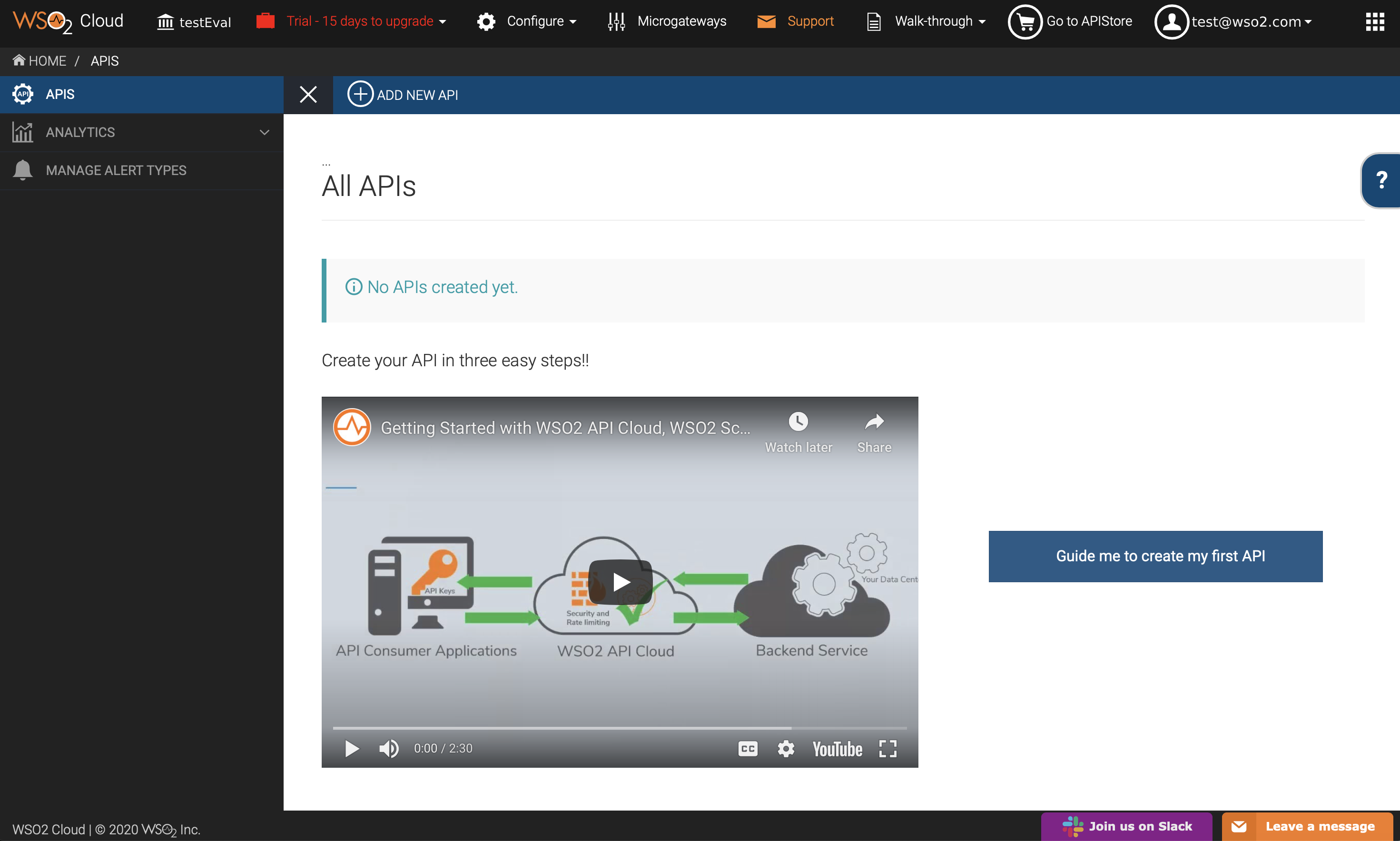Click the user profile avatar icon
This screenshot has width=1400, height=841.
1172,21
